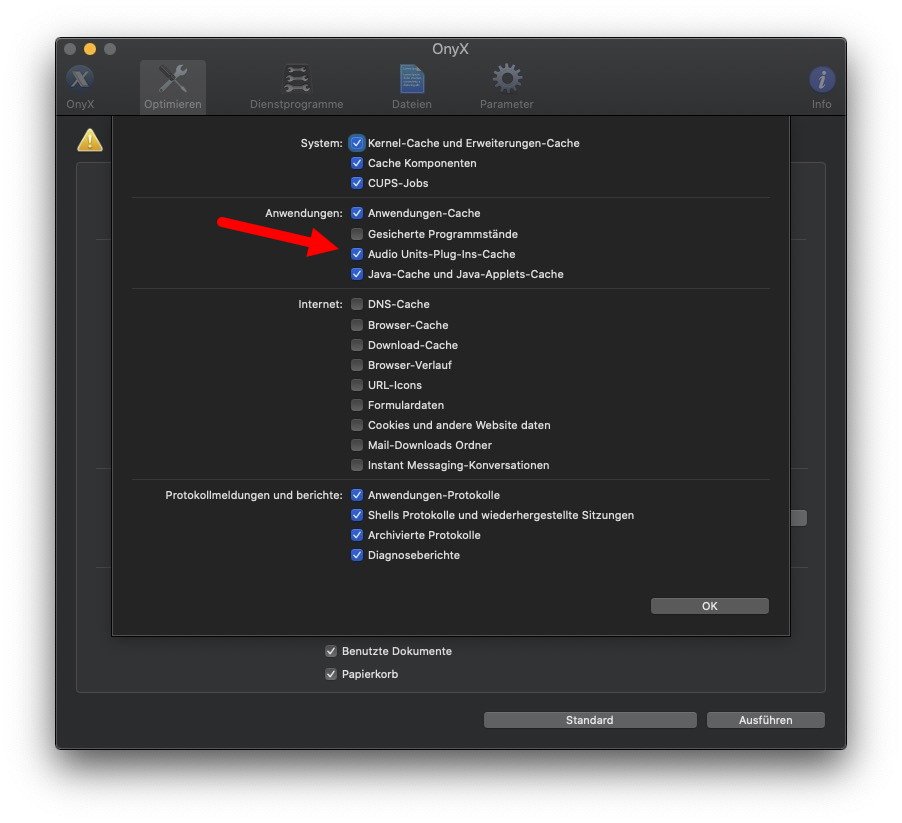
Task: Open the OnyX toolbar icon
Action: (80, 79)
